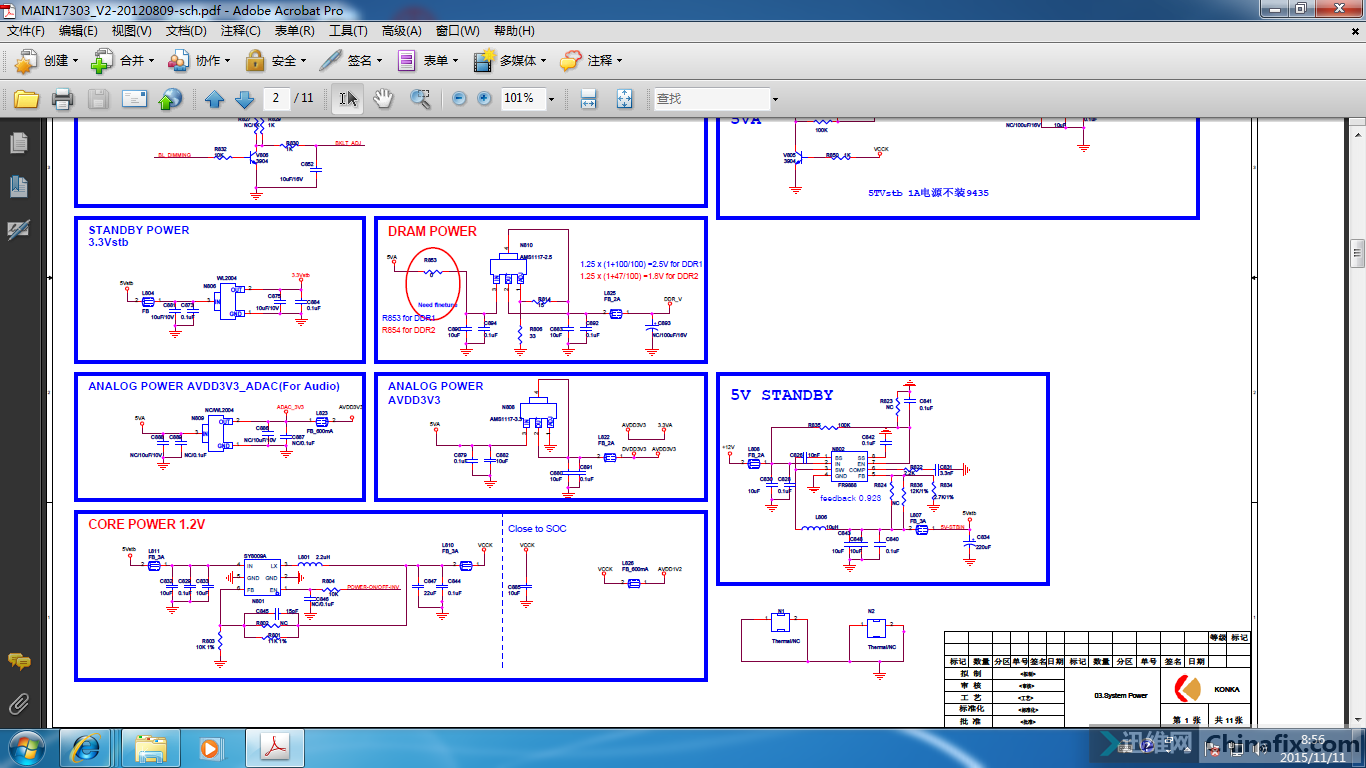Open the 注释 (Comment) toolbar menu
This screenshot has width=1366, height=768.
[591, 61]
